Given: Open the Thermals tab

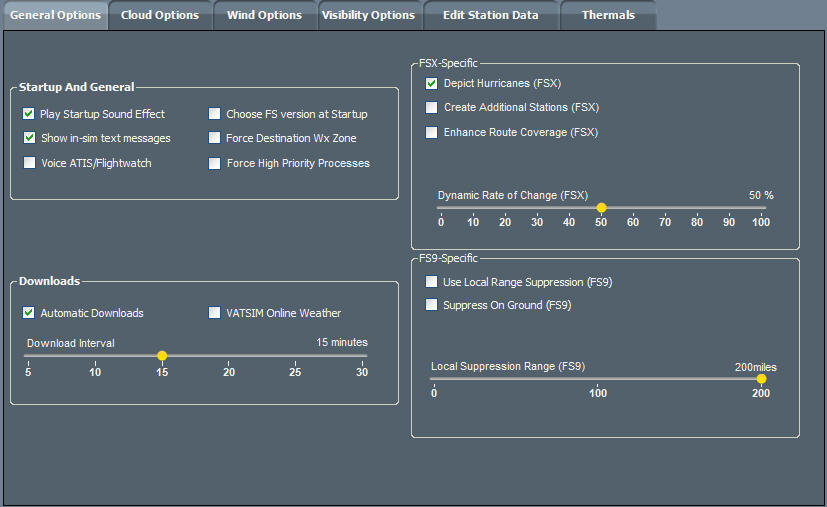Looking at the screenshot, I should click(x=608, y=15).
